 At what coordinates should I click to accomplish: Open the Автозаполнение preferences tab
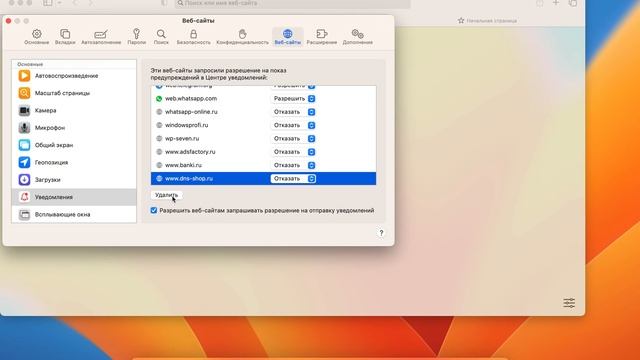click(x=101, y=37)
